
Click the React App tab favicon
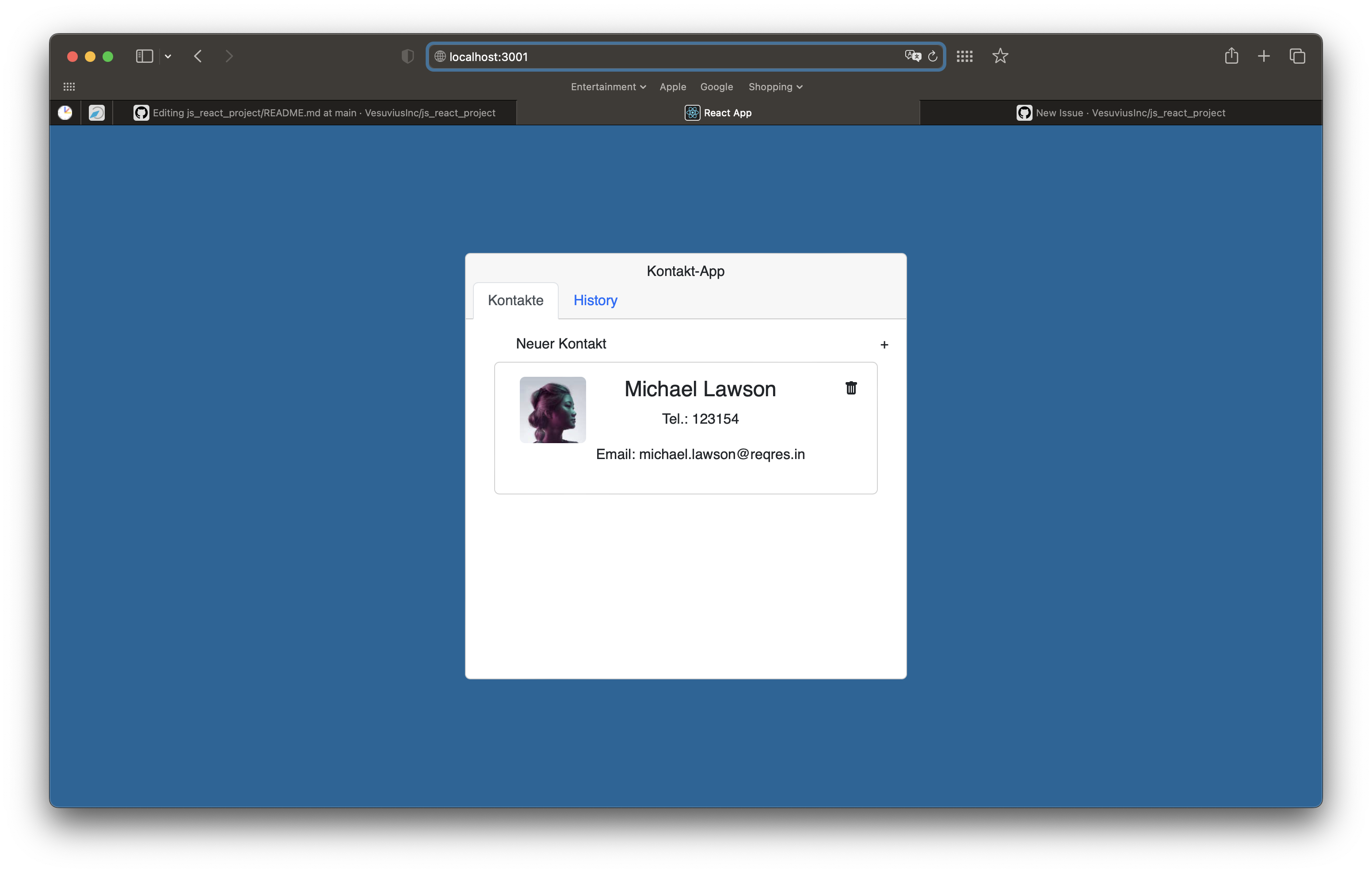click(692, 112)
